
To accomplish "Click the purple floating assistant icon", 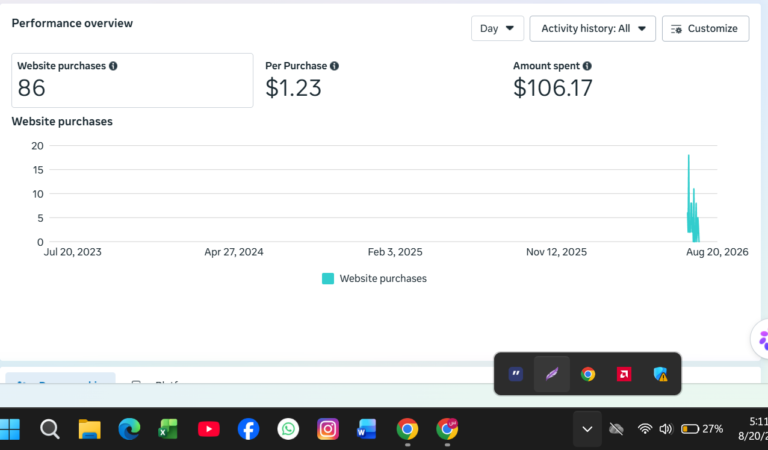I will 762,339.
